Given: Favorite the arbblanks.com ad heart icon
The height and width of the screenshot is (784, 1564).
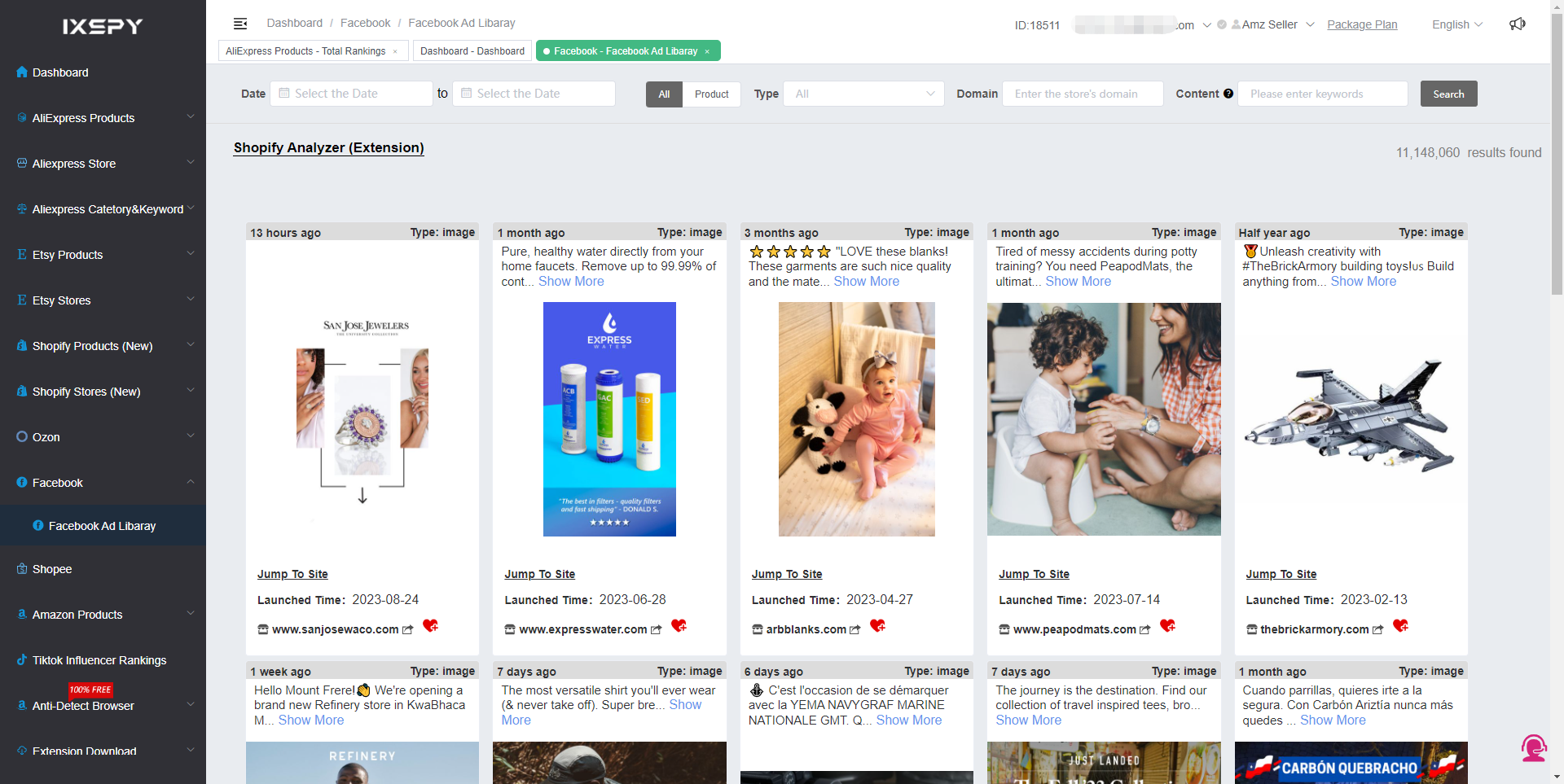Looking at the screenshot, I should [878, 626].
